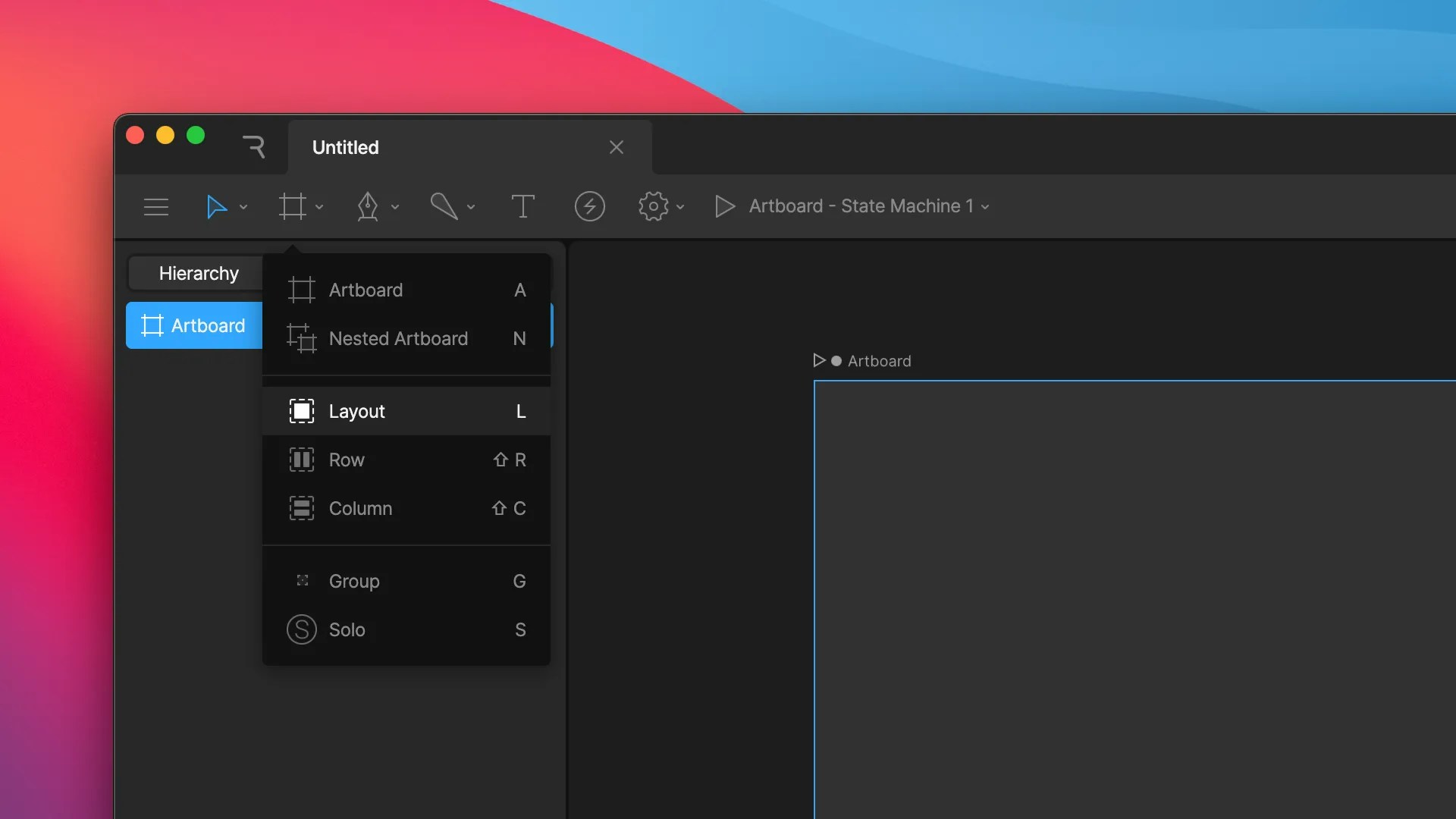Expand the settings gear dropdown chevron

[x=680, y=207]
